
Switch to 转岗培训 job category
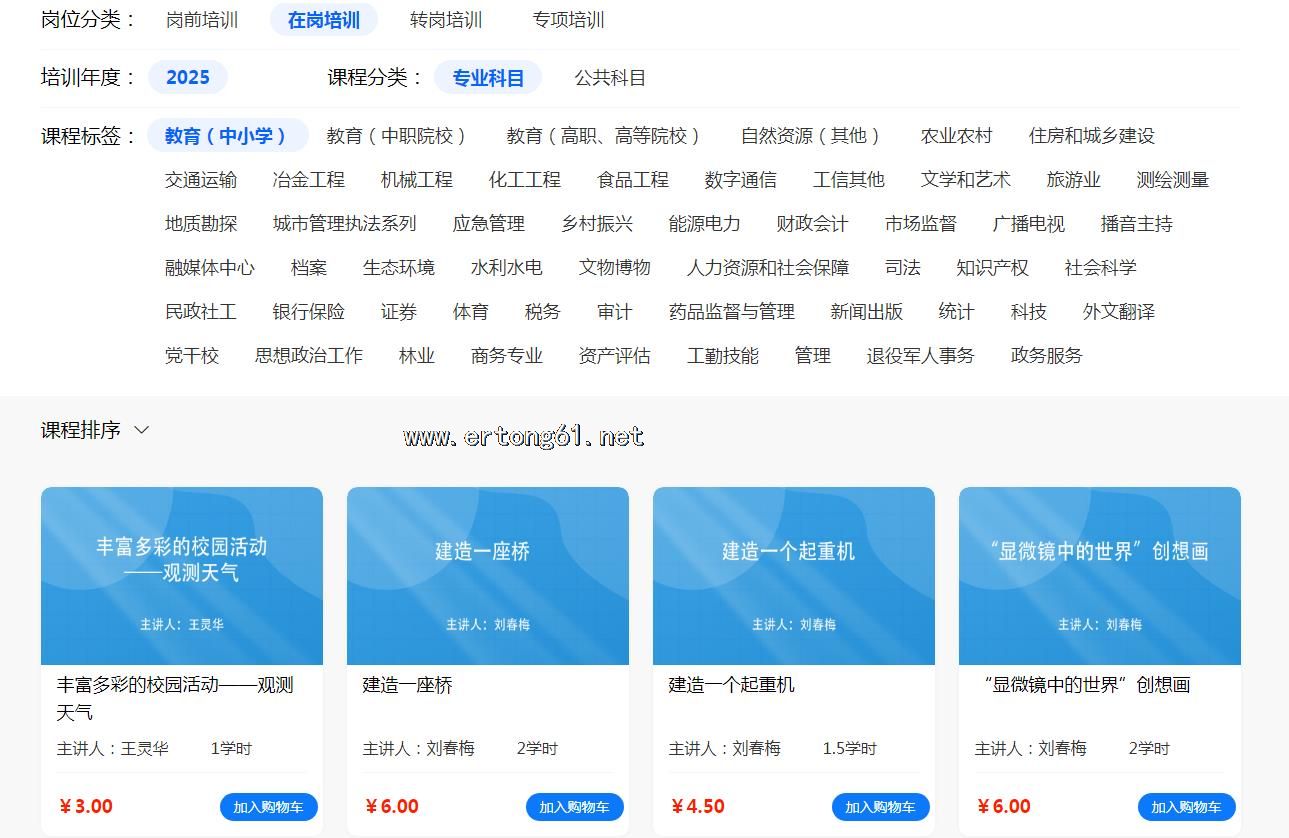coord(446,20)
